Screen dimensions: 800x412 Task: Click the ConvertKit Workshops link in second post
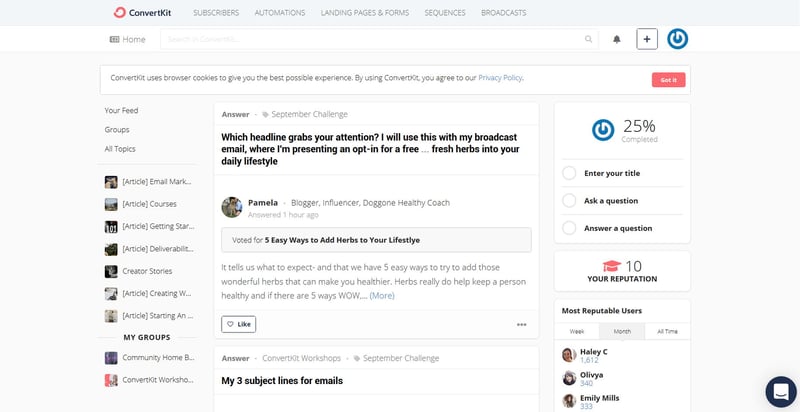pyautogui.click(x=302, y=358)
